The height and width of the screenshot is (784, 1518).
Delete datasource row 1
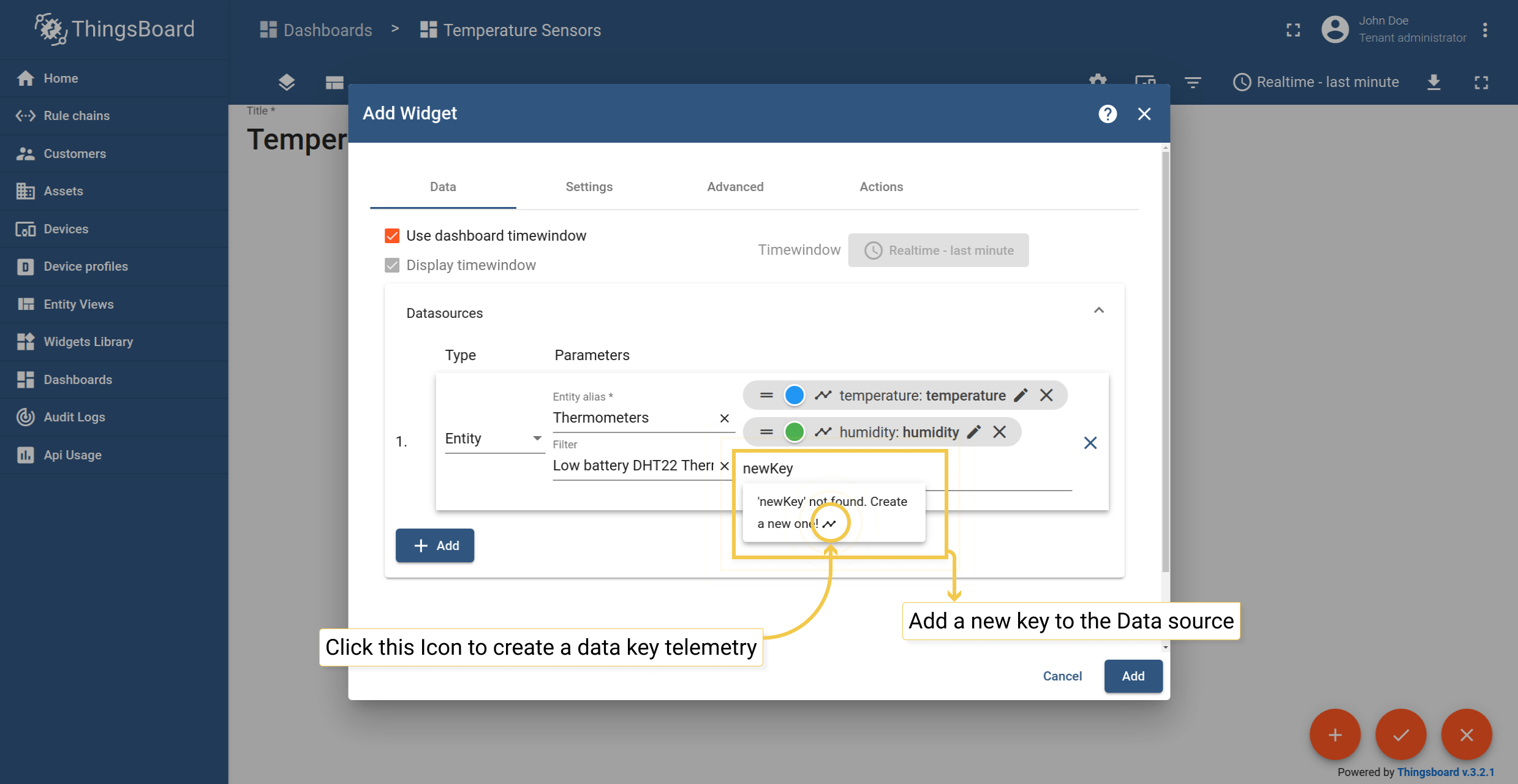click(x=1090, y=443)
